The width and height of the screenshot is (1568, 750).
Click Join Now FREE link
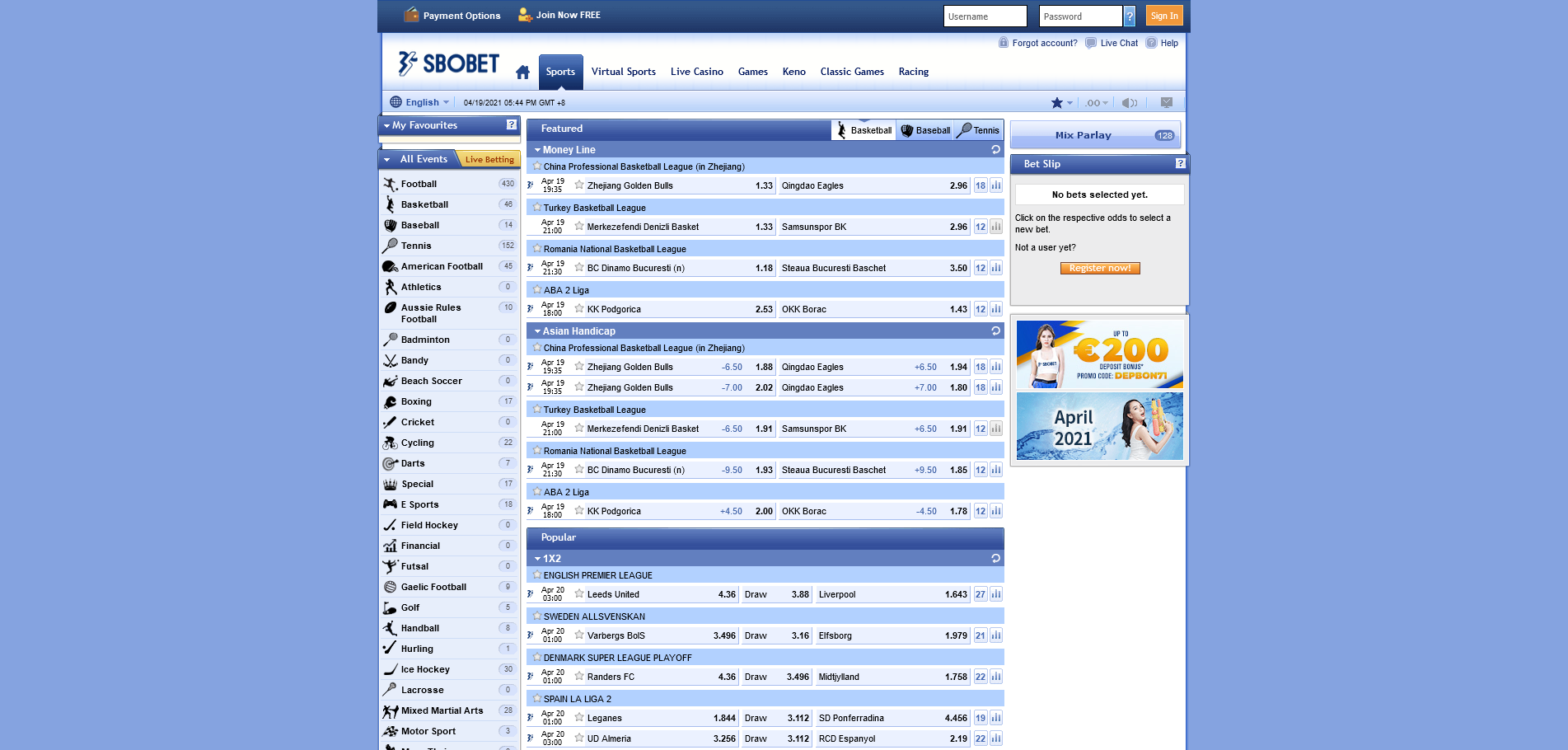pyautogui.click(x=569, y=15)
